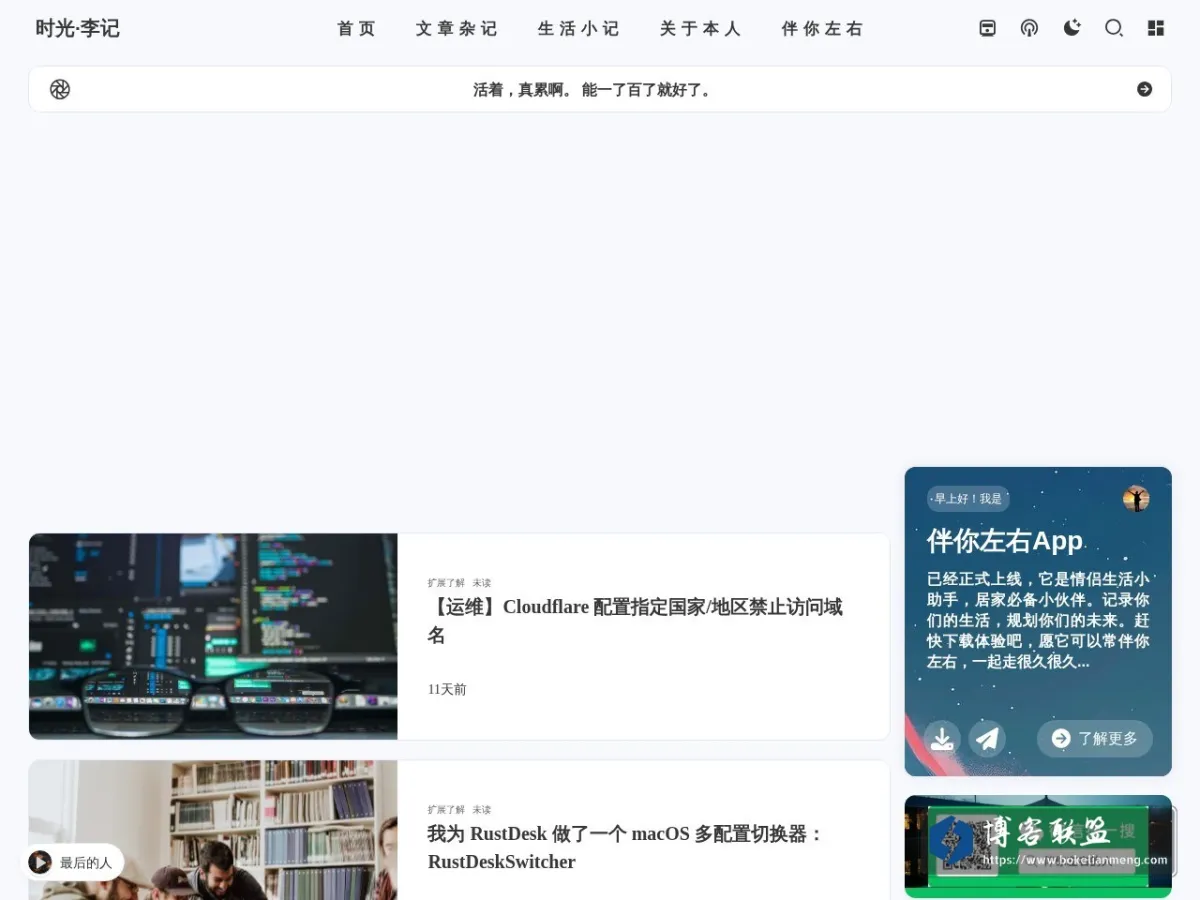Click 扩展了解 tag on Cloudflare article
1200x900 pixels.
coord(446,583)
